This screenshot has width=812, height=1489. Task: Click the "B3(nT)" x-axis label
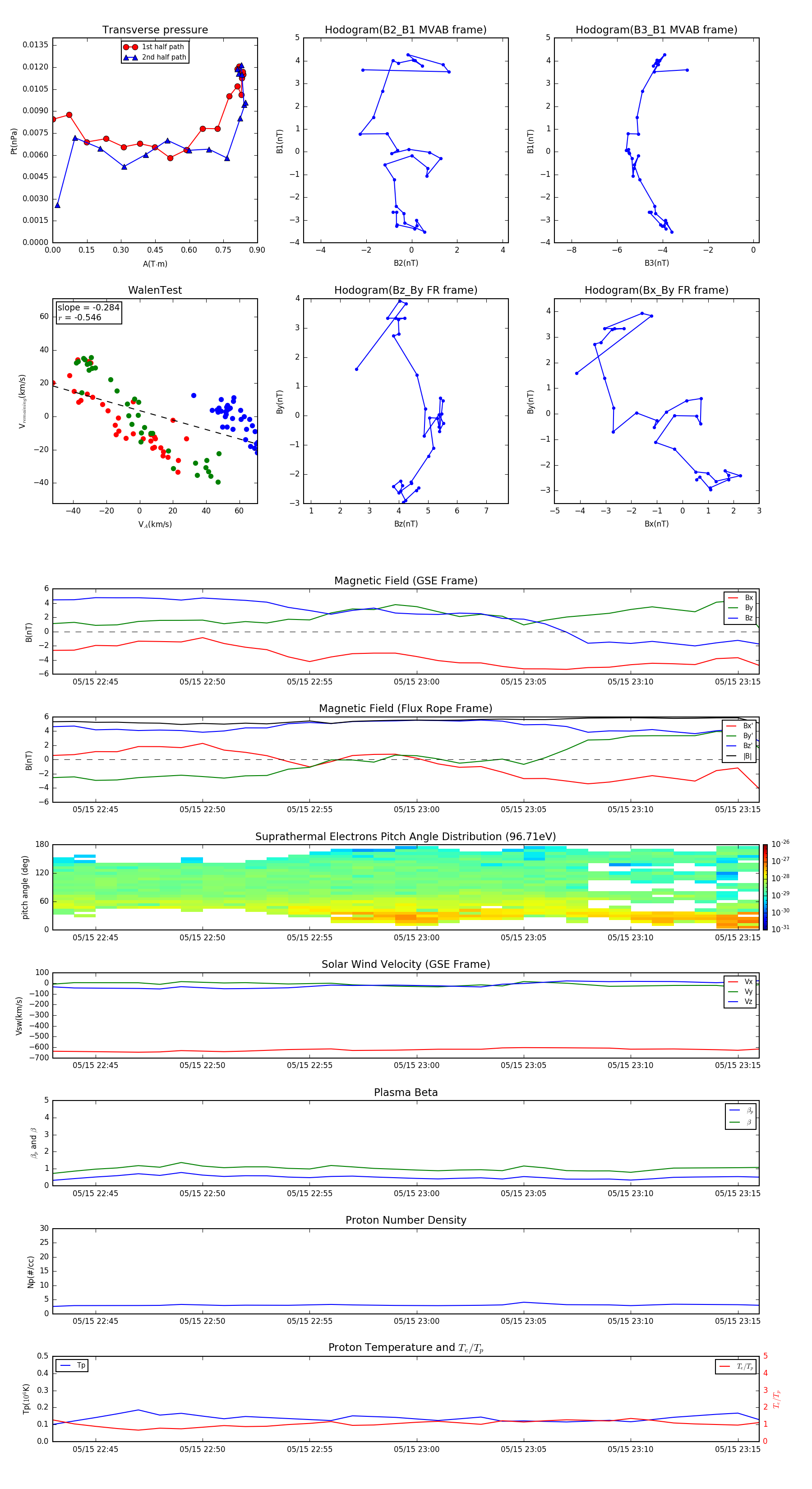656,263
